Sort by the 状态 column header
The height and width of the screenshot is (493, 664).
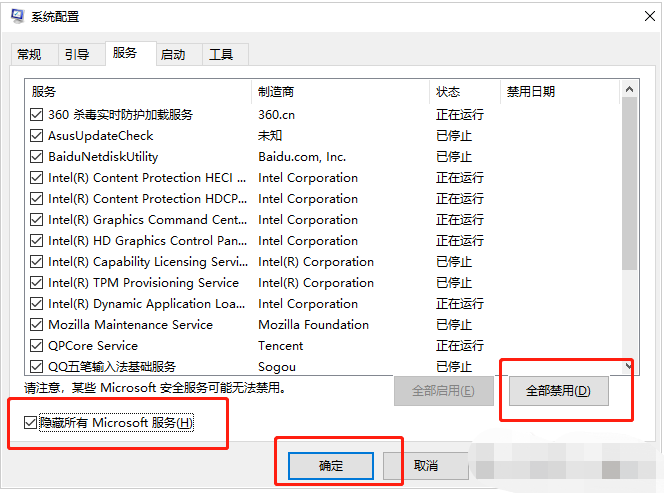pos(465,91)
